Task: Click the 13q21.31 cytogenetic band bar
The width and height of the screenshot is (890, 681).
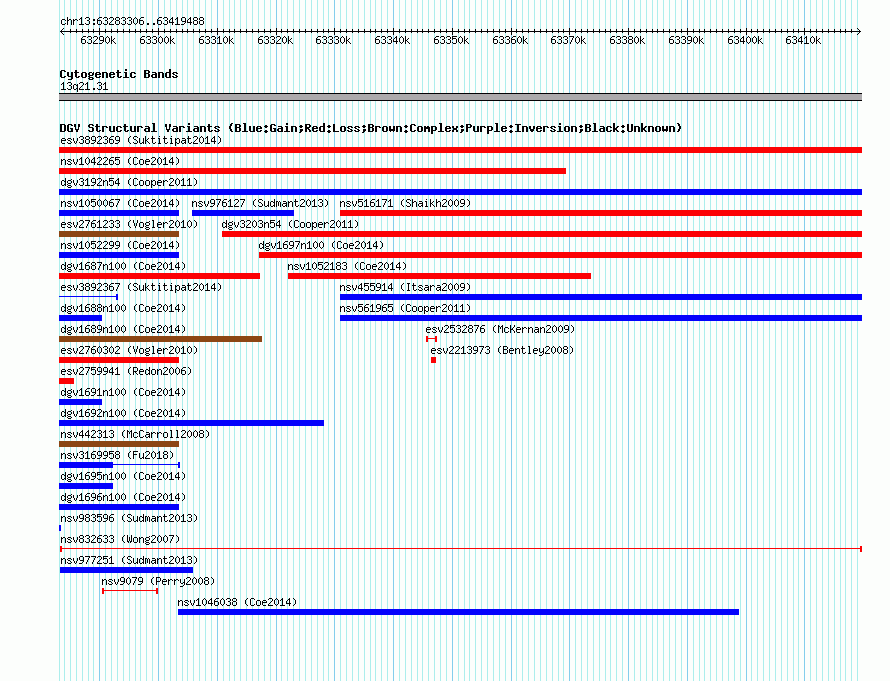Action: pos(460,97)
